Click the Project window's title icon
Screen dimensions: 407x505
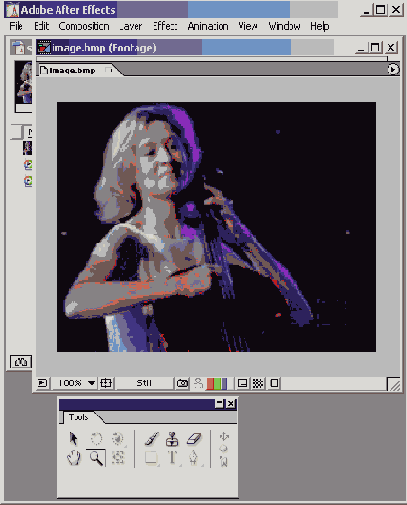point(17,47)
